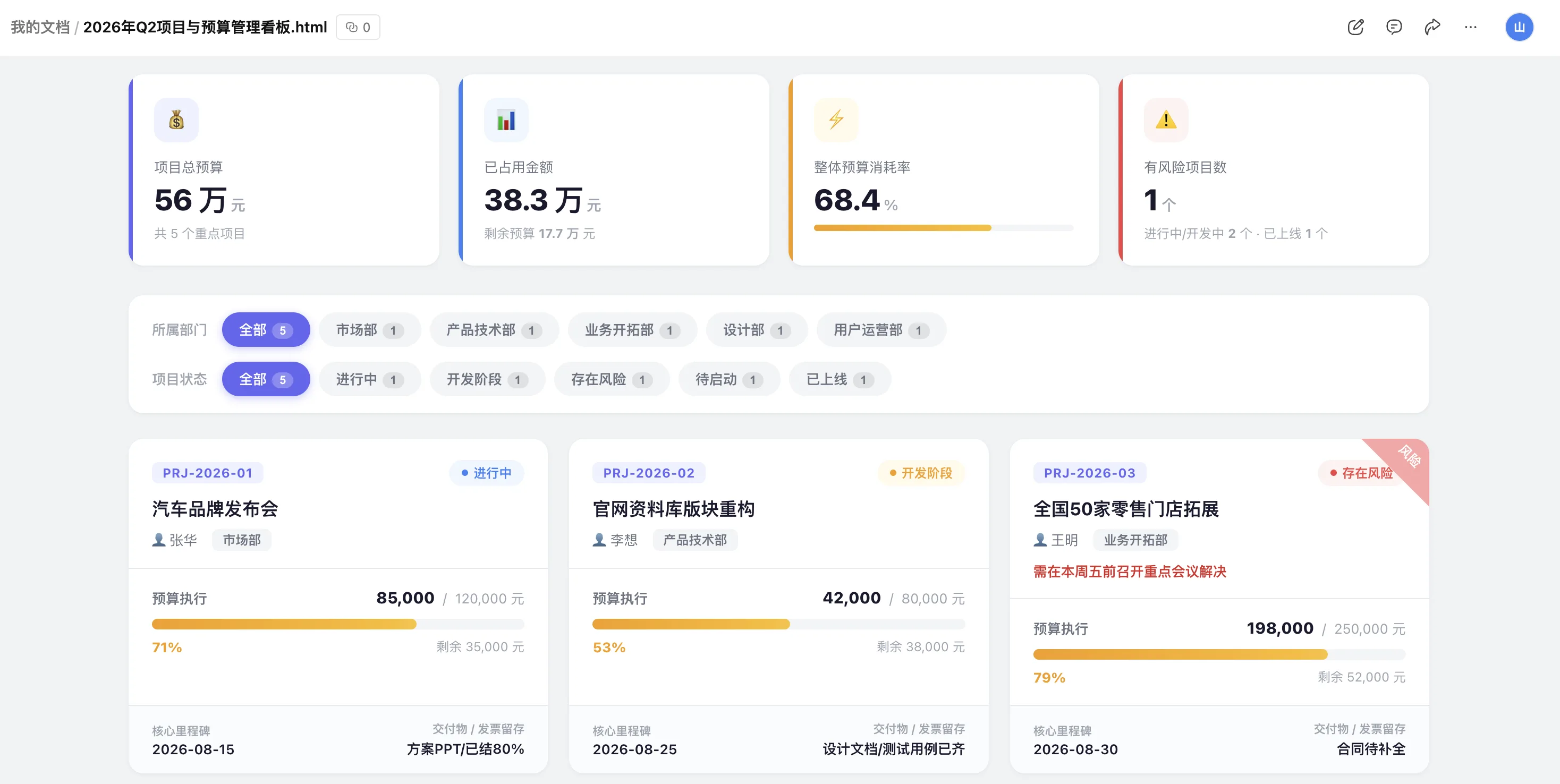Image resolution: width=1560 pixels, height=784 pixels.
Task: Filter by status 进行中
Action: click(369, 380)
